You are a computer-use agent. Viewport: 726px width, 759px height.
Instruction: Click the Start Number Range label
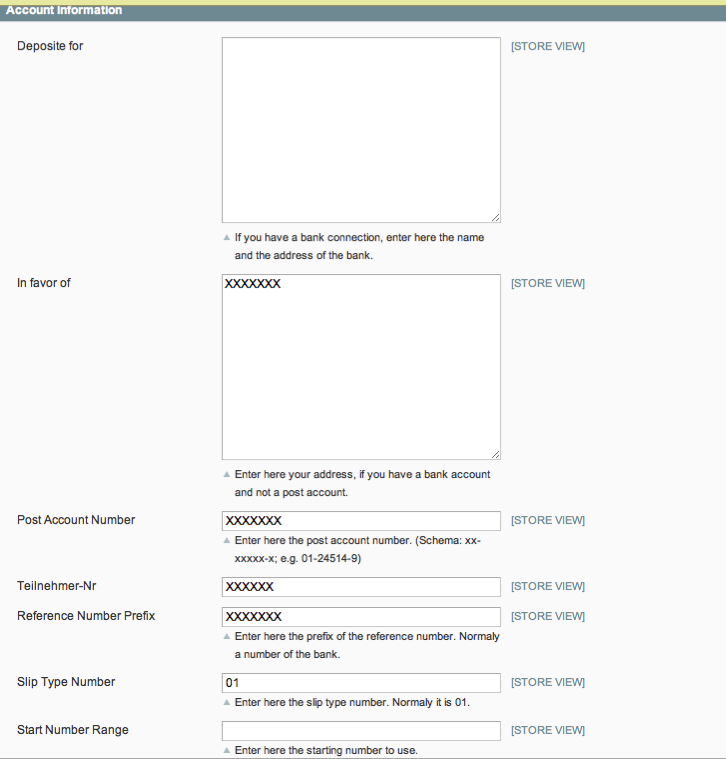click(73, 729)
